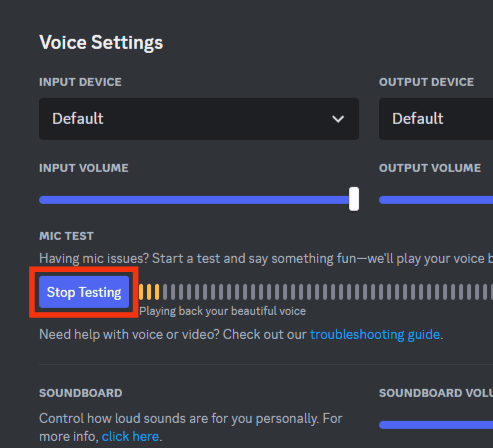Click the chevron arrow in Input Device dropdown
The image size is (493, 448).
338,119
